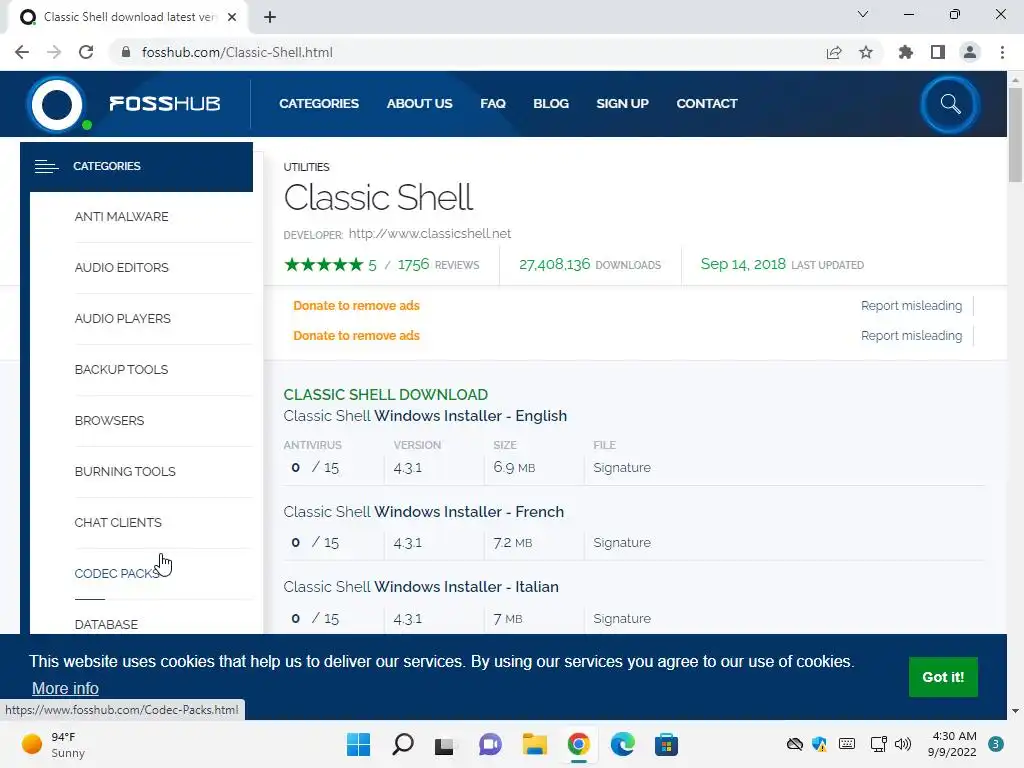
Task: Open the FAQ navigation item
Action: (x=493, y=104)
